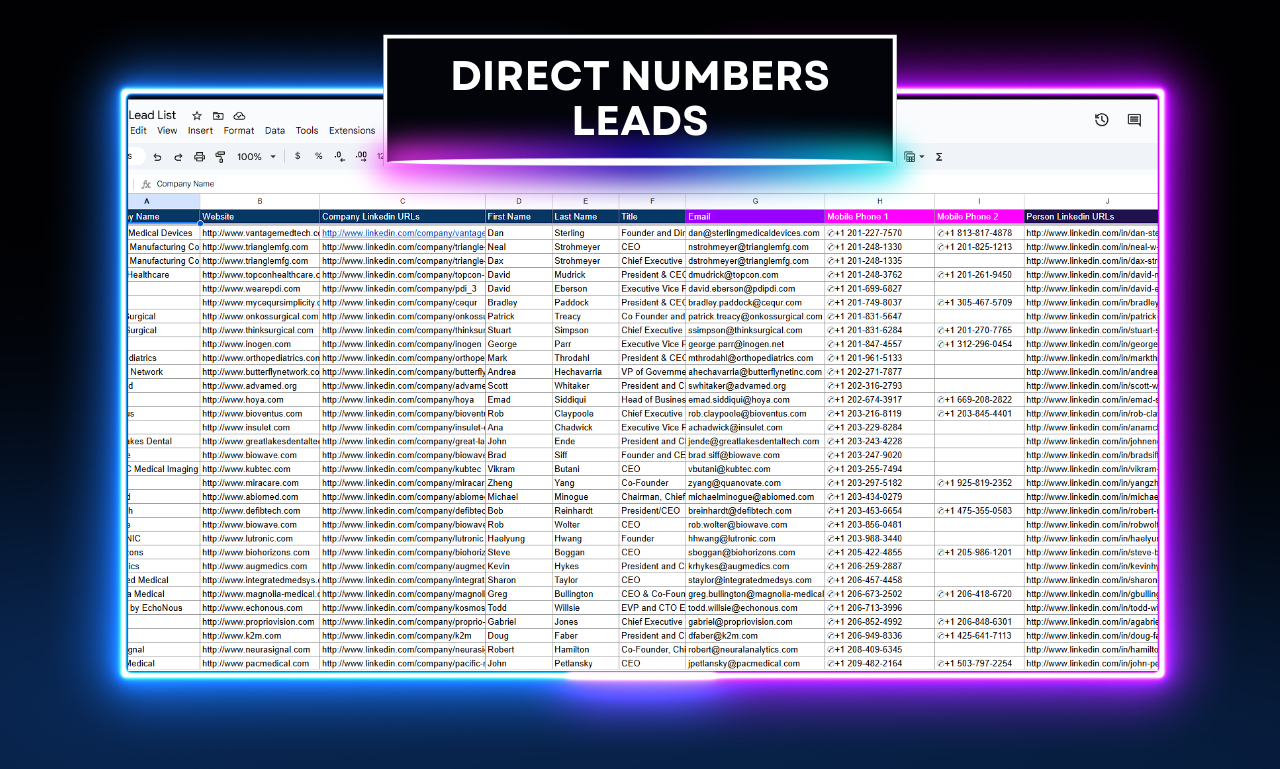
Task: Open the table views dropdown arrow
Action: tap(921, 157)
